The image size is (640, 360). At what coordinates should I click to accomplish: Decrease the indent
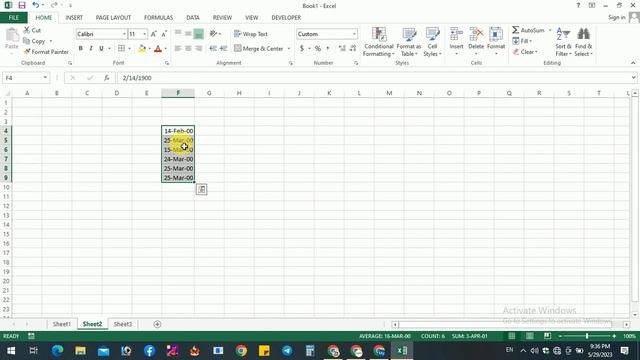point(213,48)
